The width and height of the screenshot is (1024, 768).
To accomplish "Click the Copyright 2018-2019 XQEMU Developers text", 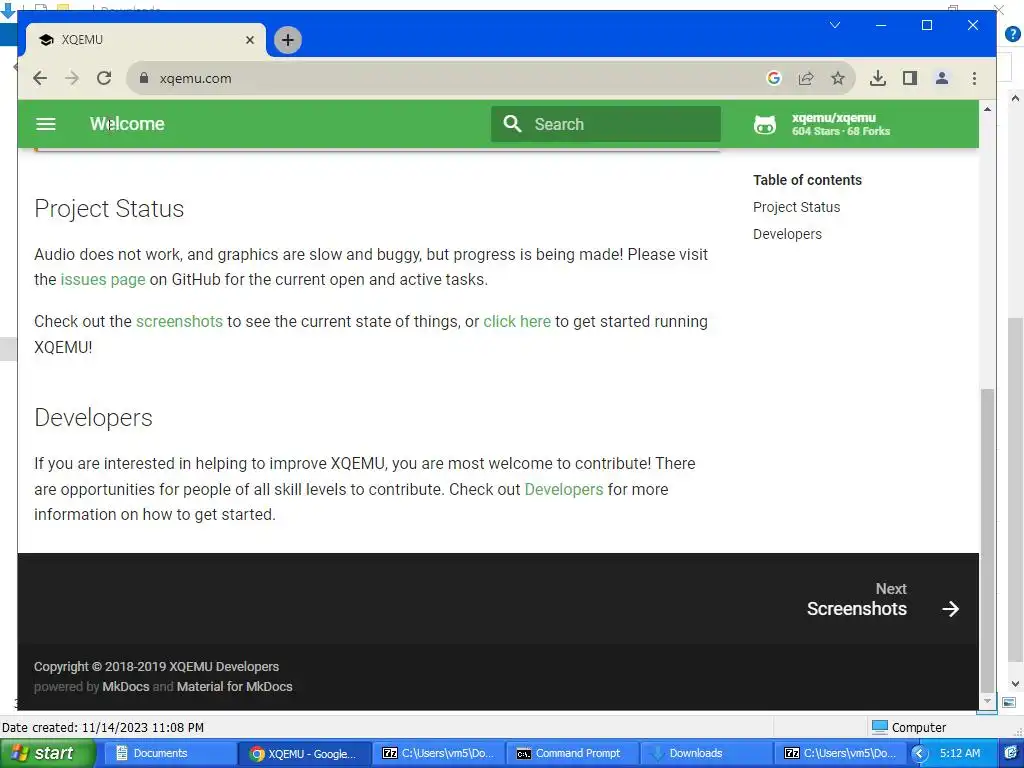I will pyautogui.click(x=157, y=666).
